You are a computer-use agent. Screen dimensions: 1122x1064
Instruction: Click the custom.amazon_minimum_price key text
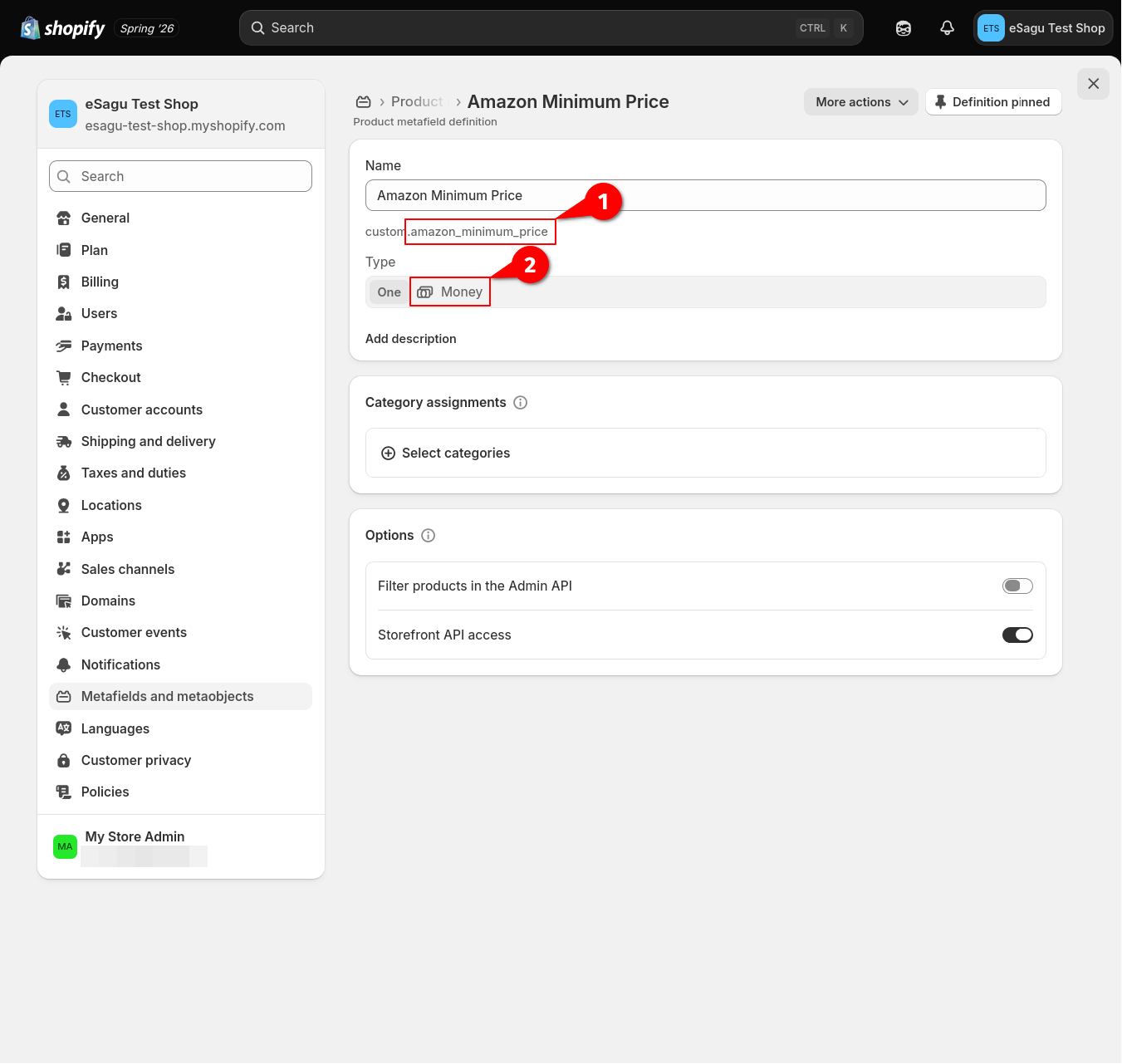[457, 232]
